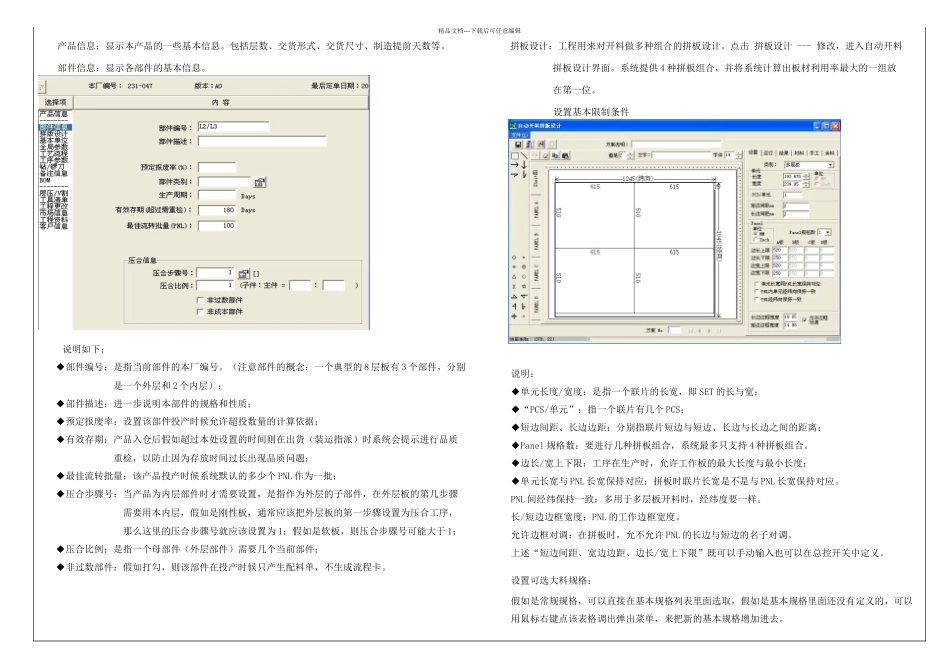Select the down arrow drawing tool
Screen dimensions: 950x672
(523, 165)
